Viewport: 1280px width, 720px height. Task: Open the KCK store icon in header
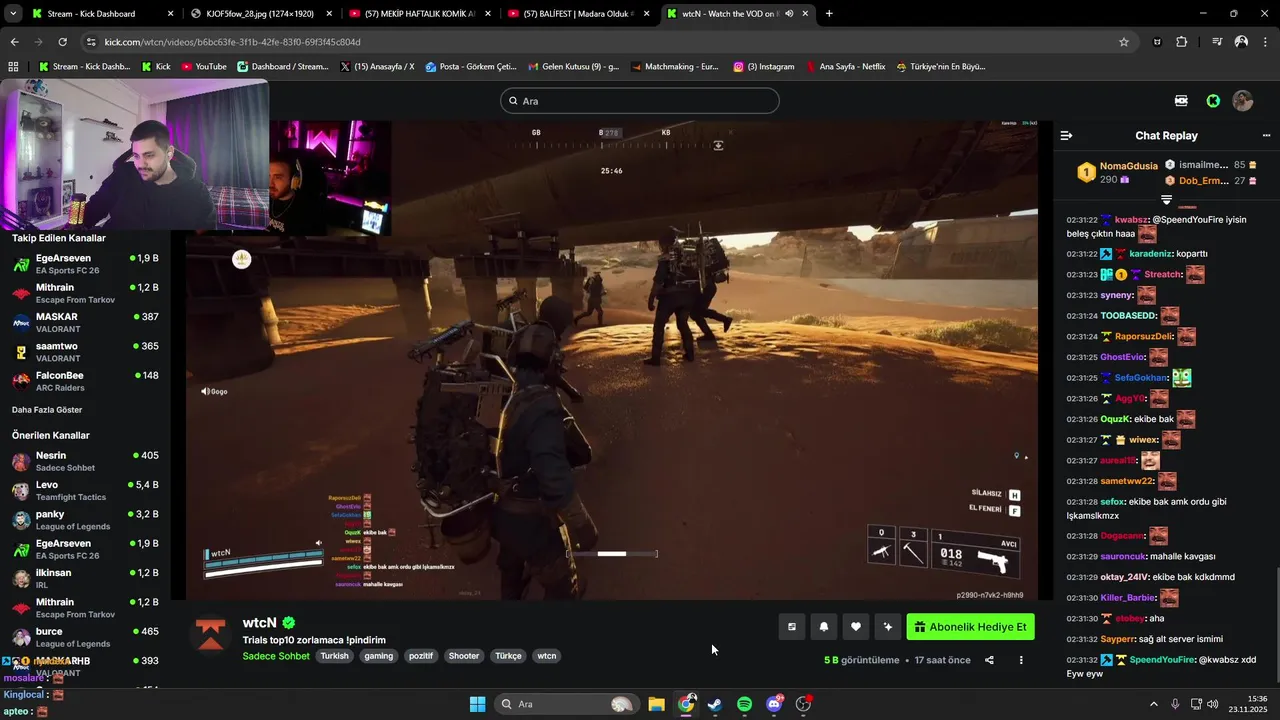[x=1181, y=101]
